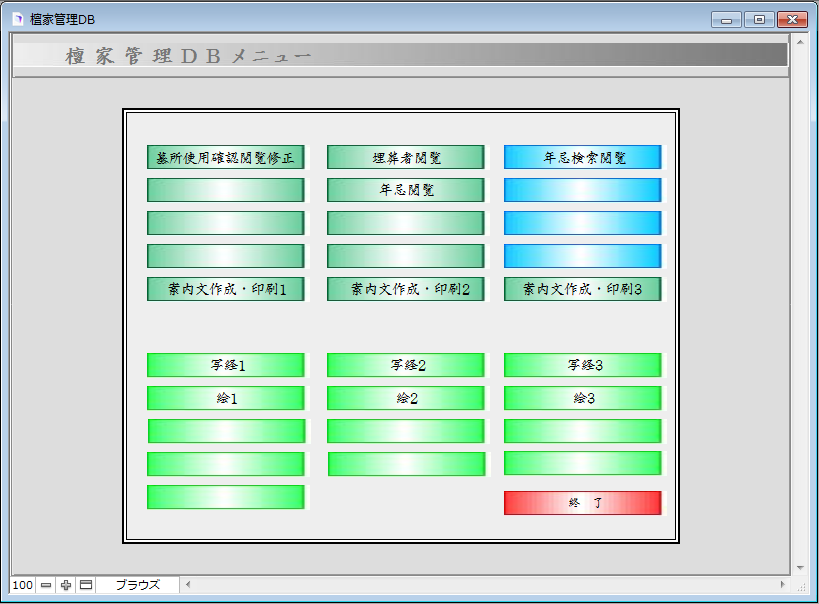819x604 pixels.
Task: Click vertical scrollbar up arrow
Action: coord(800,42)
